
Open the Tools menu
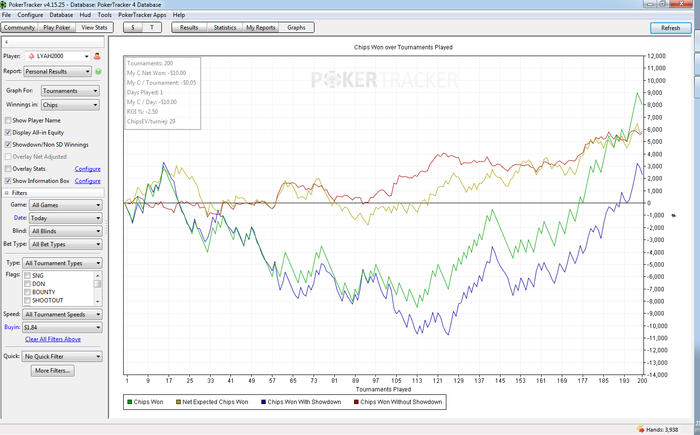(x=104, y=15)
